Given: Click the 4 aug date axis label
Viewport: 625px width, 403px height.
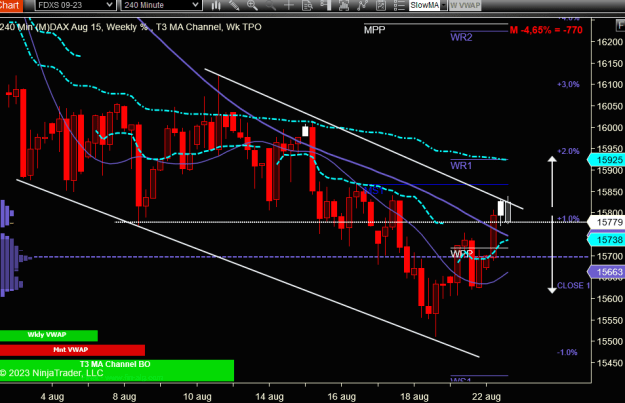Looking at the screenshot, I should (52, 397).
